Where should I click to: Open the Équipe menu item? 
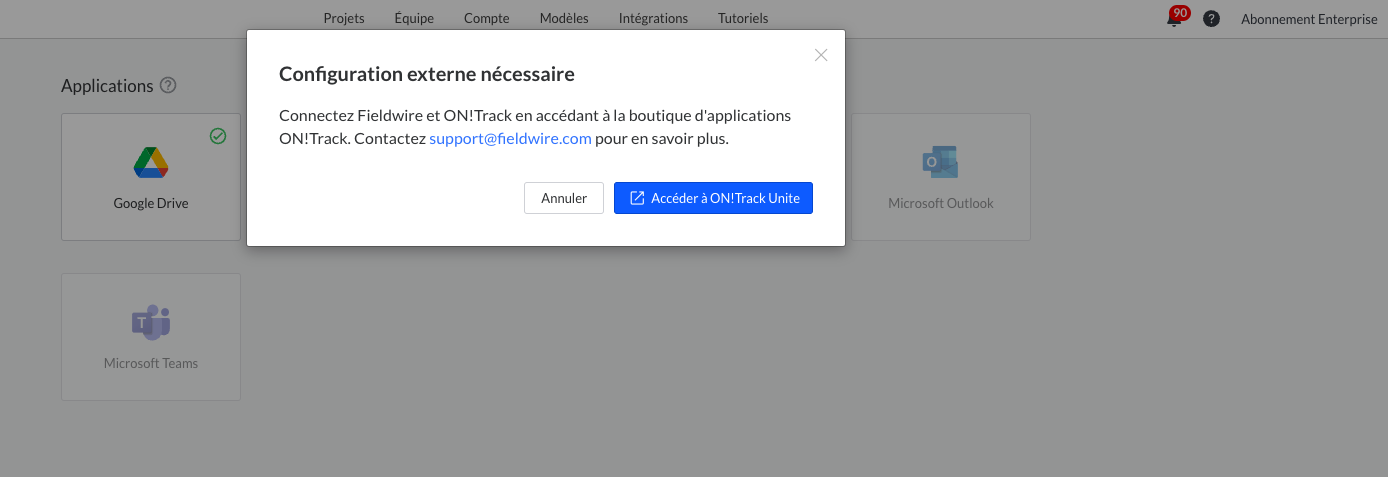[414, 18]
